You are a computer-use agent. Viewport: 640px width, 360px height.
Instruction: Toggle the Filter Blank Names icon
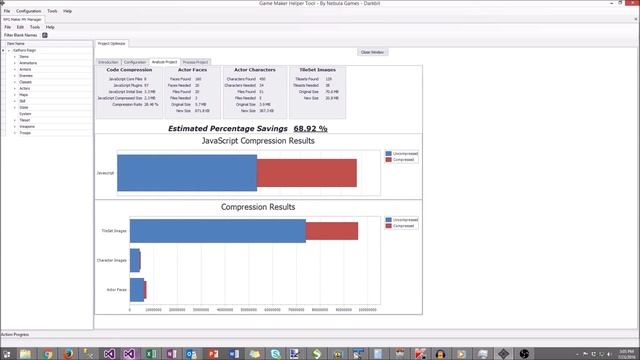click(45, 35)
